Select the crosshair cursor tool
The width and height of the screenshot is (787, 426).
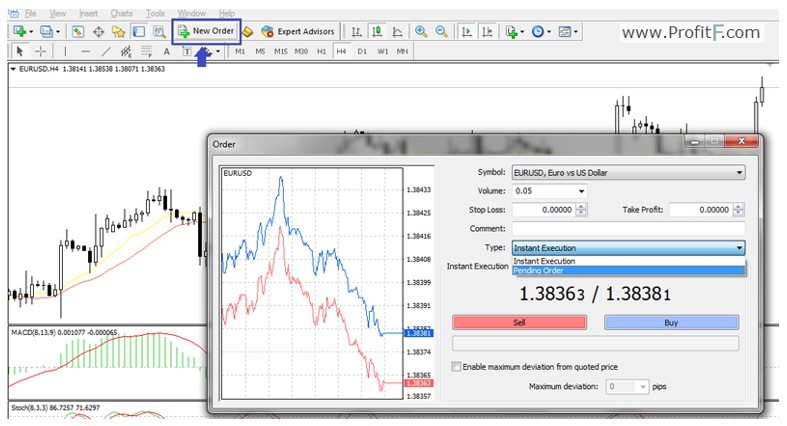(x=40, y=50)
